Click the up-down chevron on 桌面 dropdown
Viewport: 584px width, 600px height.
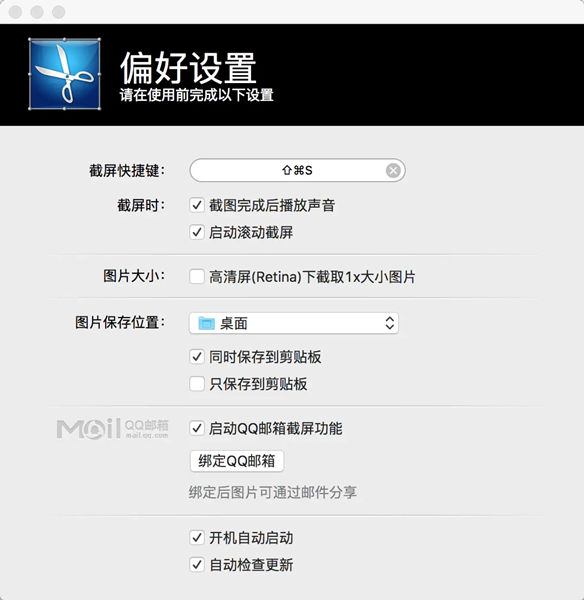tap(390, 323)
